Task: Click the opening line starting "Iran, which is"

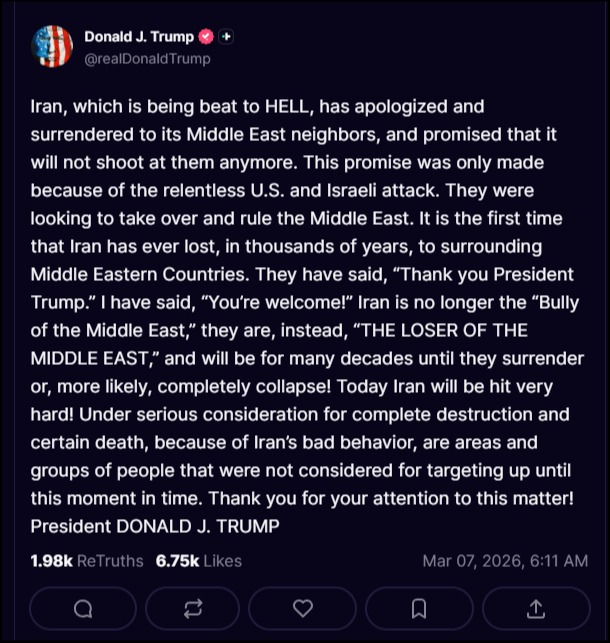Action: tap(243, 106)
